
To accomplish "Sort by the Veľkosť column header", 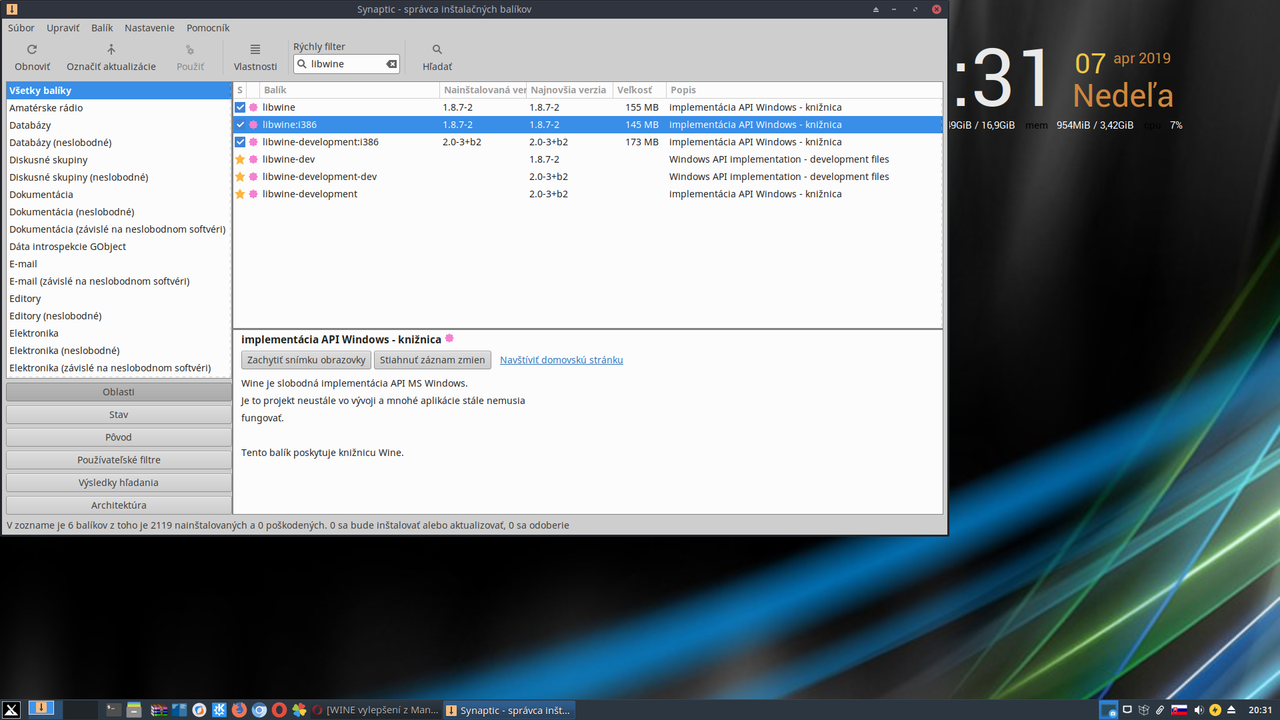I will [639, 90].
